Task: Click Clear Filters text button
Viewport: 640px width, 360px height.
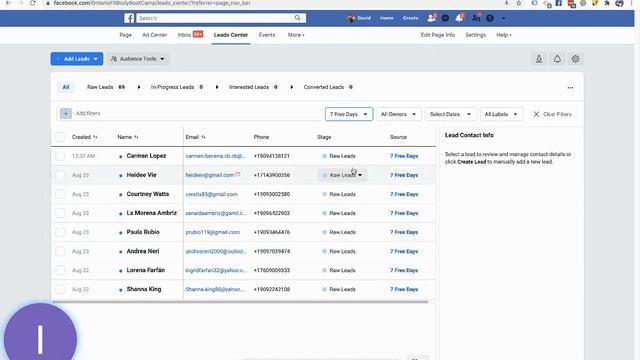Action: pyautogui.click(x=557, y=114)
